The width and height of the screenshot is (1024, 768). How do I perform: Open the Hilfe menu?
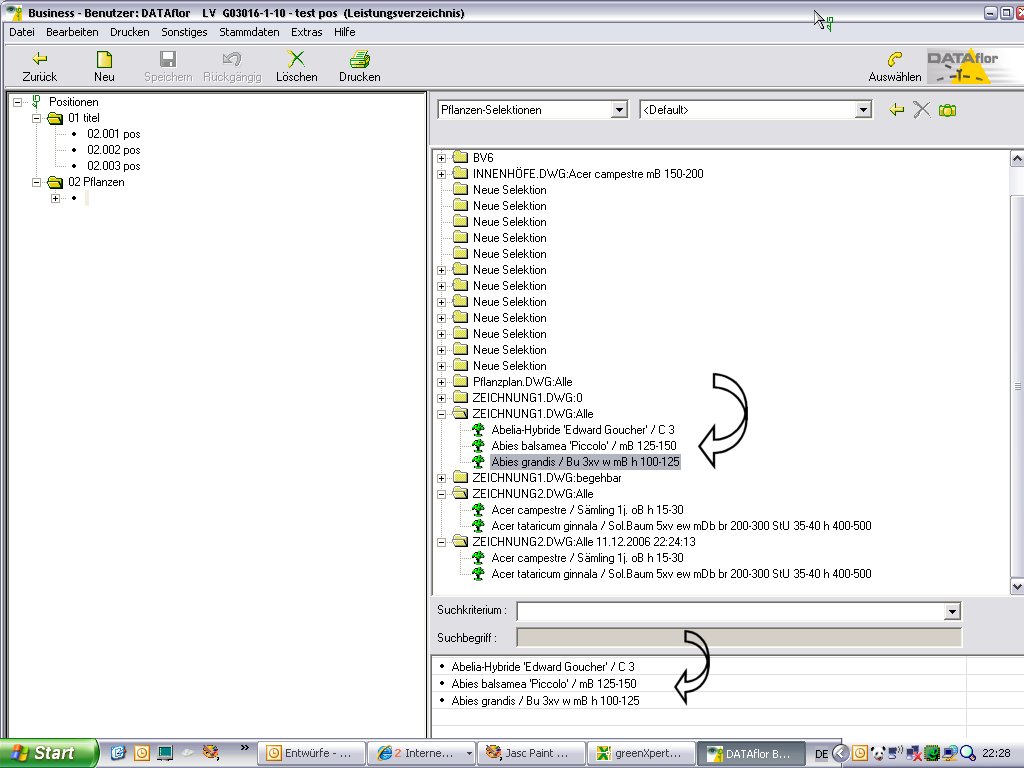[344, 32]
